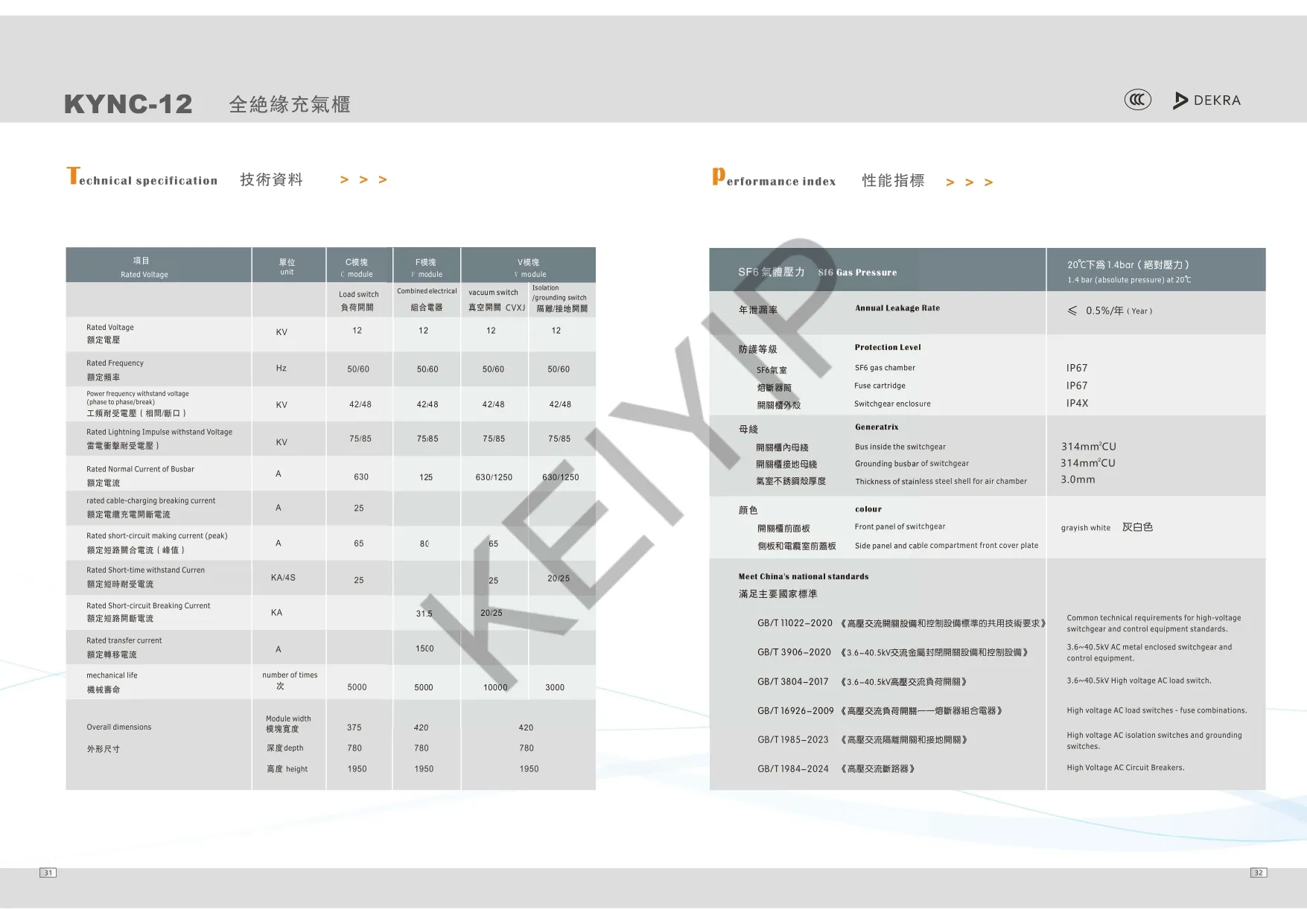Click the large orange P in Performance index

pos(718,176)
